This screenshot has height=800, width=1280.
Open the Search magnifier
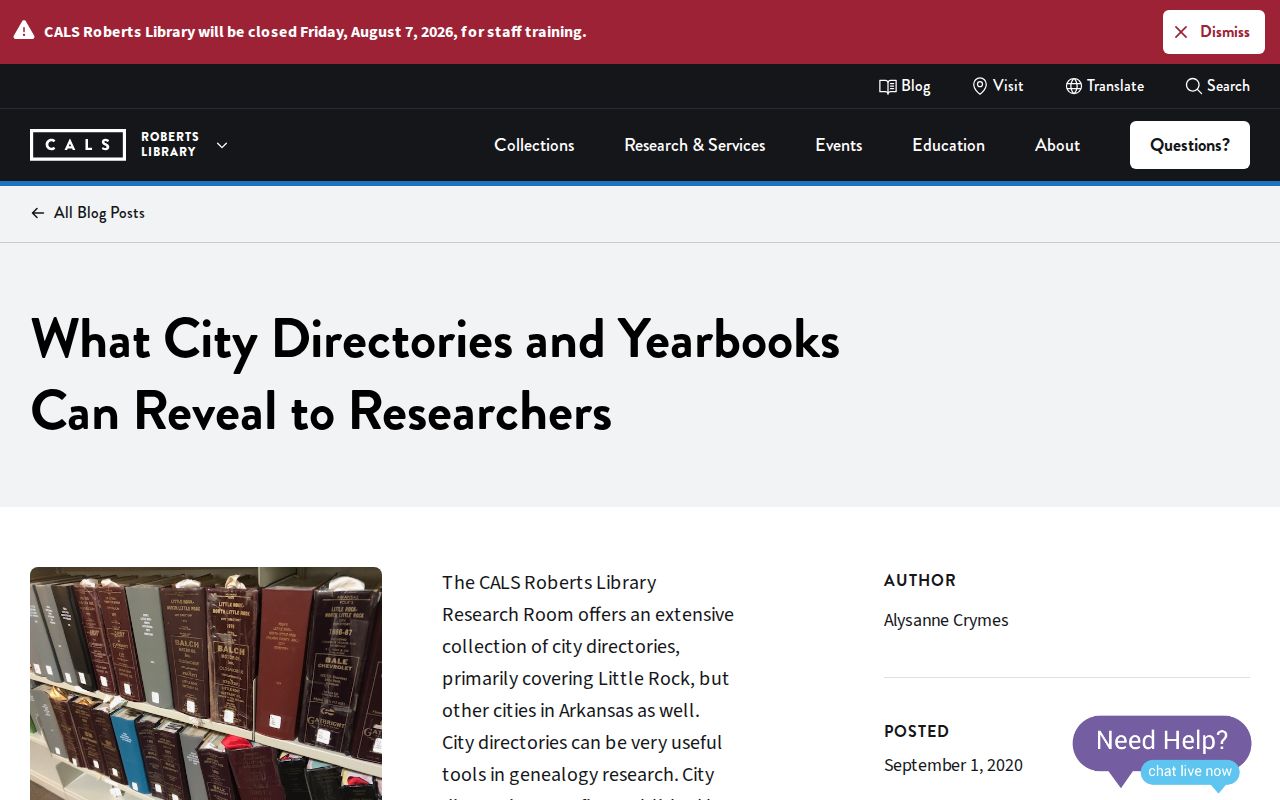click(1217, 86)
